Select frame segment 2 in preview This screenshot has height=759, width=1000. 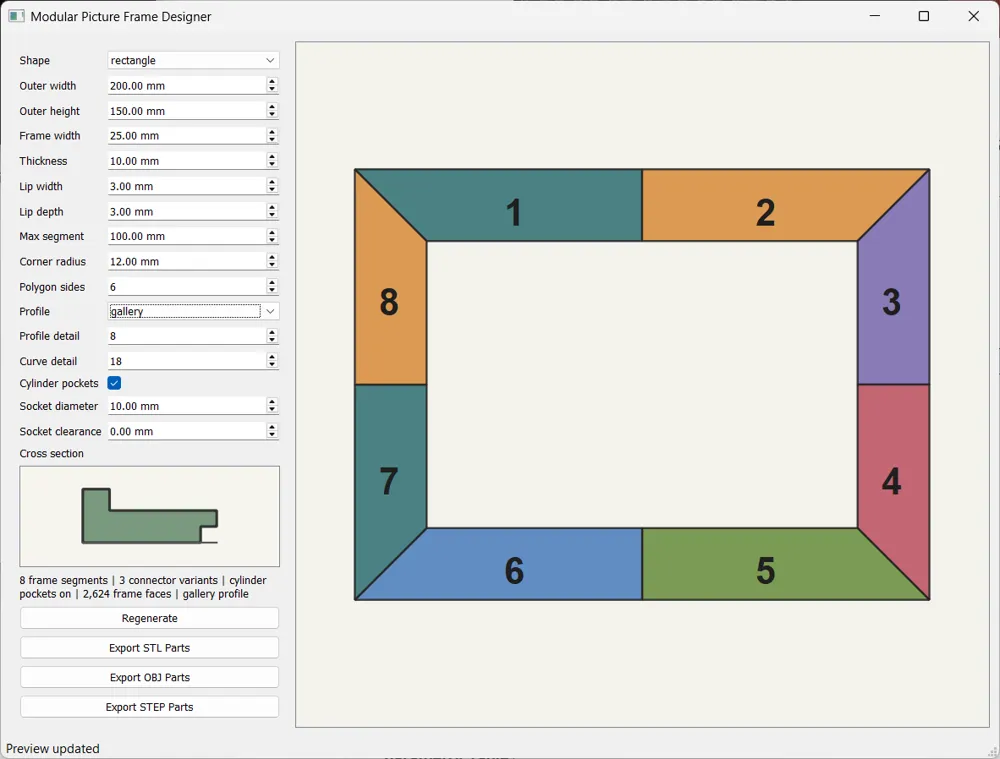tap(765, 205)
